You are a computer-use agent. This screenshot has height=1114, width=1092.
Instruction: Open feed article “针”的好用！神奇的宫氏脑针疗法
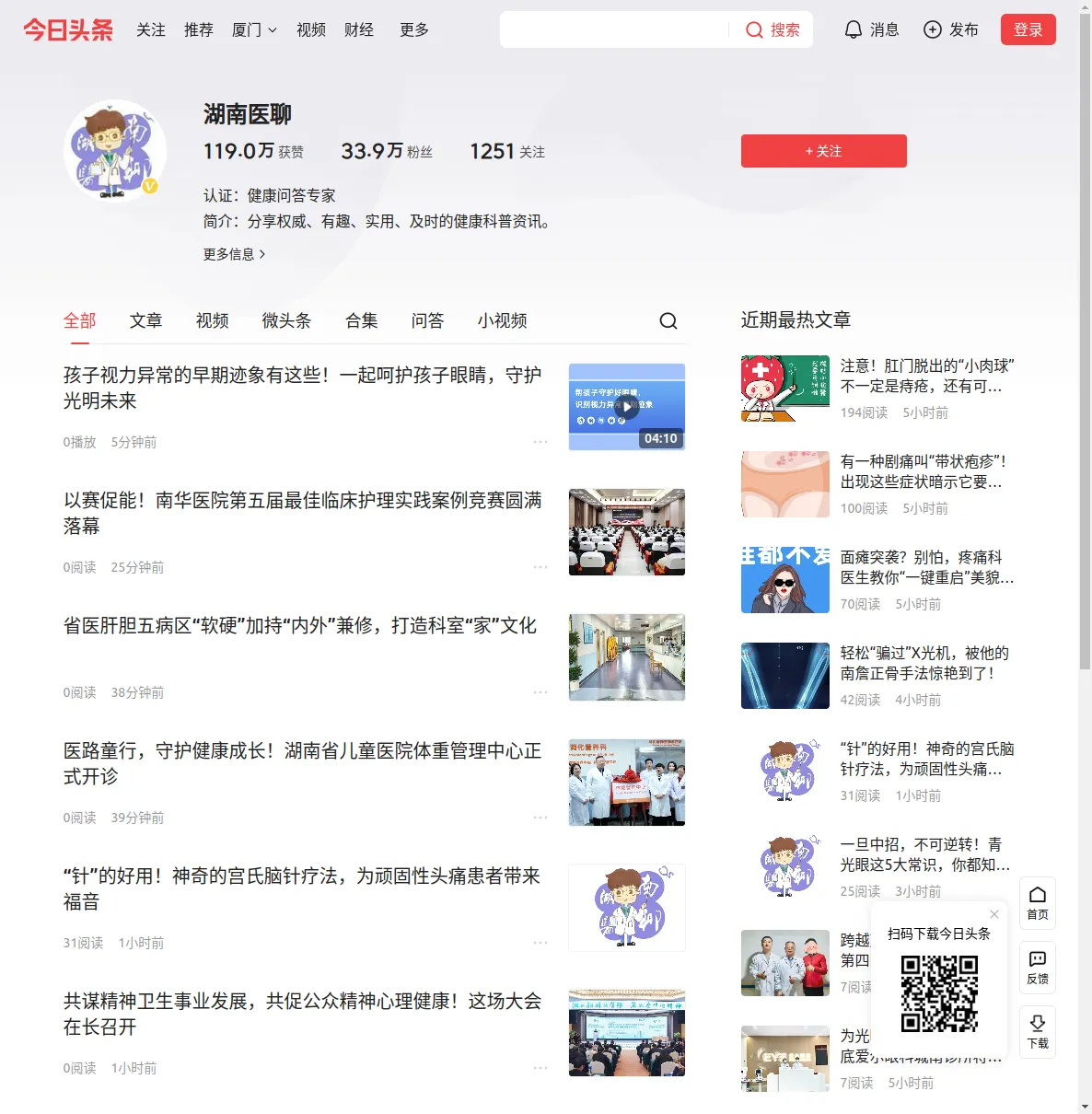click(x=302, y=888)
